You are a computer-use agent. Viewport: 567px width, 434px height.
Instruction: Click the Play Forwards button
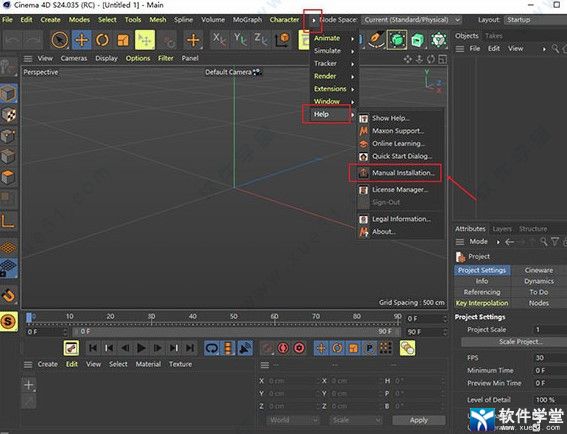[141, 348]
